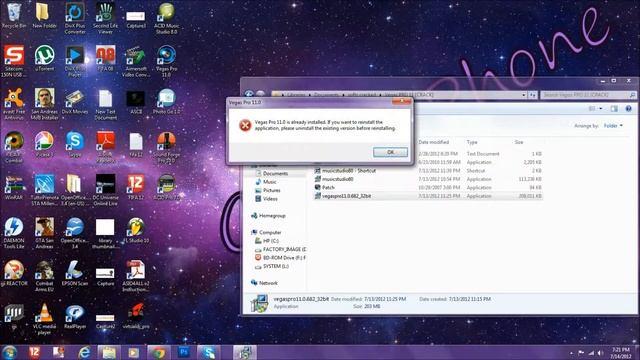This screenshot has width=640, height=360.
Task: Open Documents in Explorer's navigation pane
Action: tap(275, 173)
